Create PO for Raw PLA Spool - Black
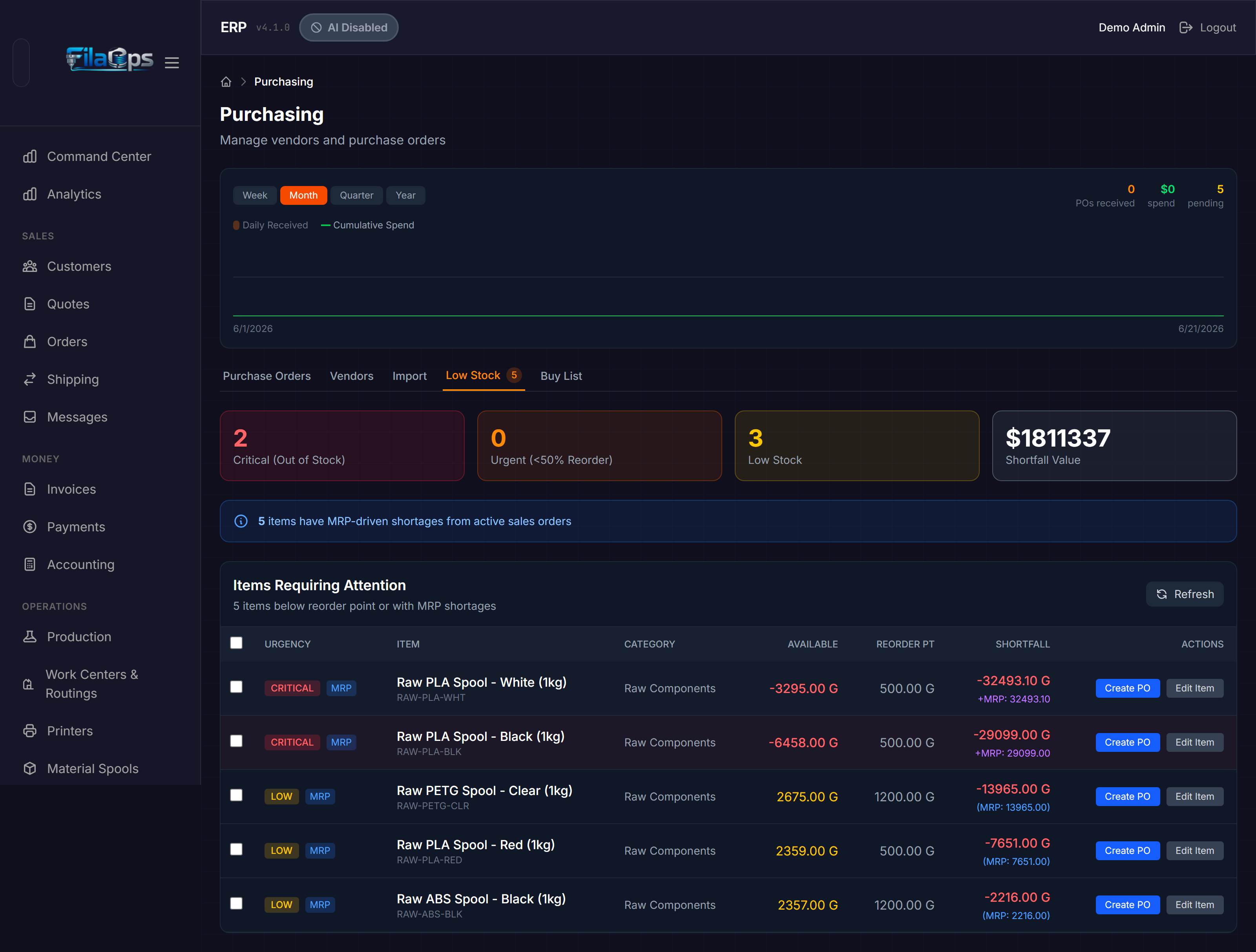The width and height of the screenshot is (1256, 952). point(1128,742)
